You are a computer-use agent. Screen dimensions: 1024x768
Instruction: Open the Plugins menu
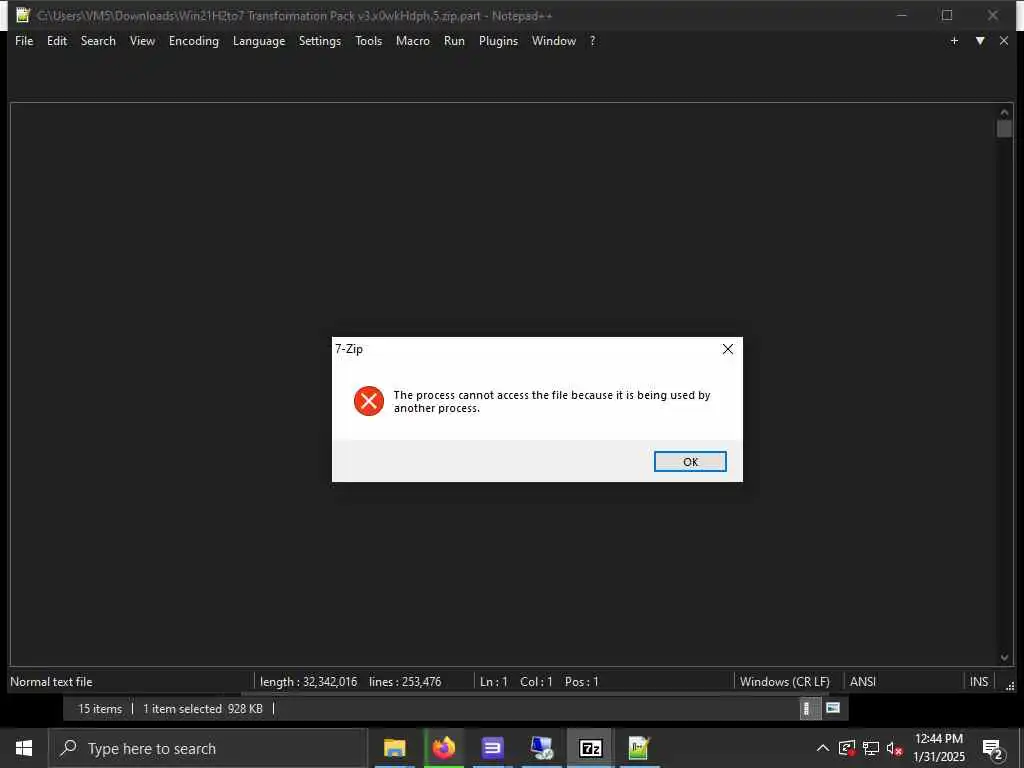coord(498,40)
